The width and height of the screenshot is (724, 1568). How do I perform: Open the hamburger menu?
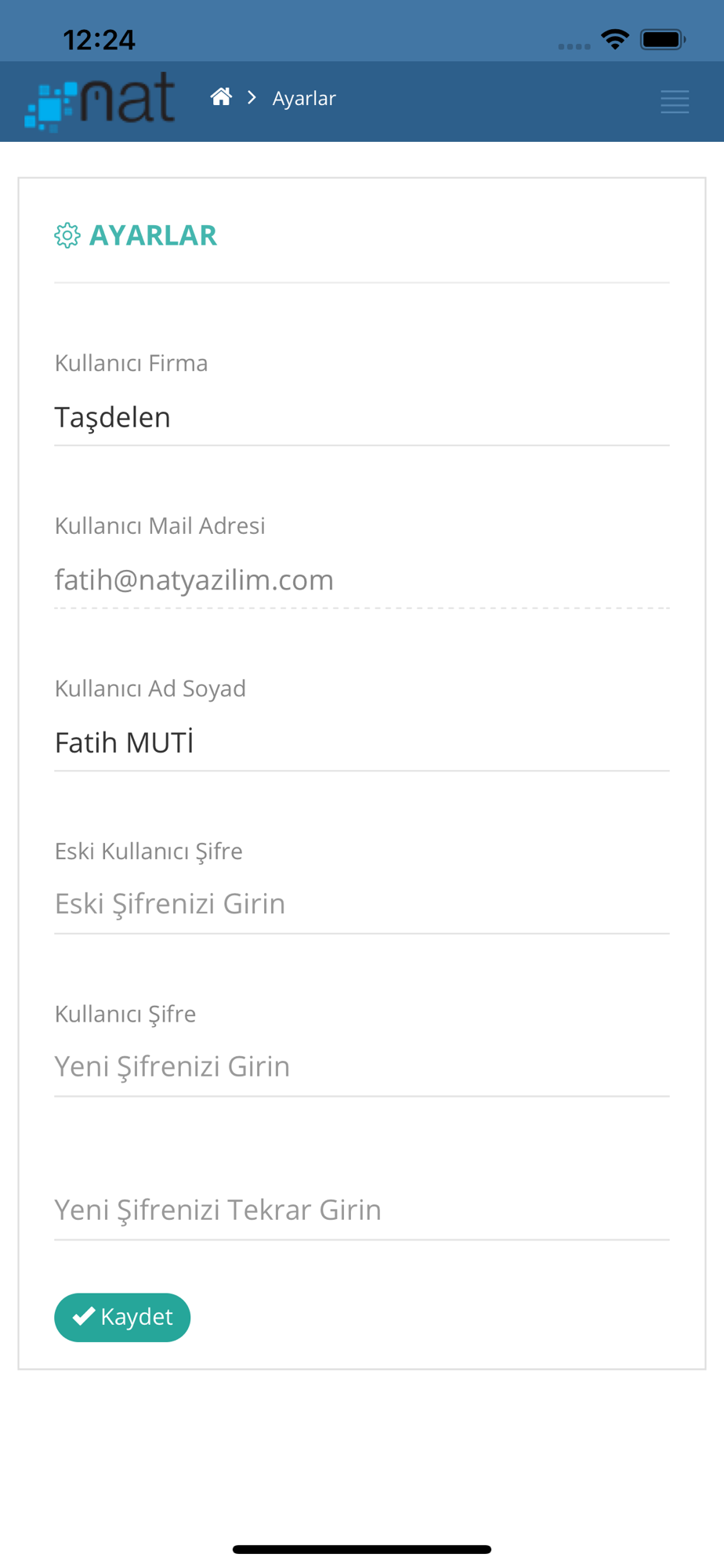click(x=675, y=102)
